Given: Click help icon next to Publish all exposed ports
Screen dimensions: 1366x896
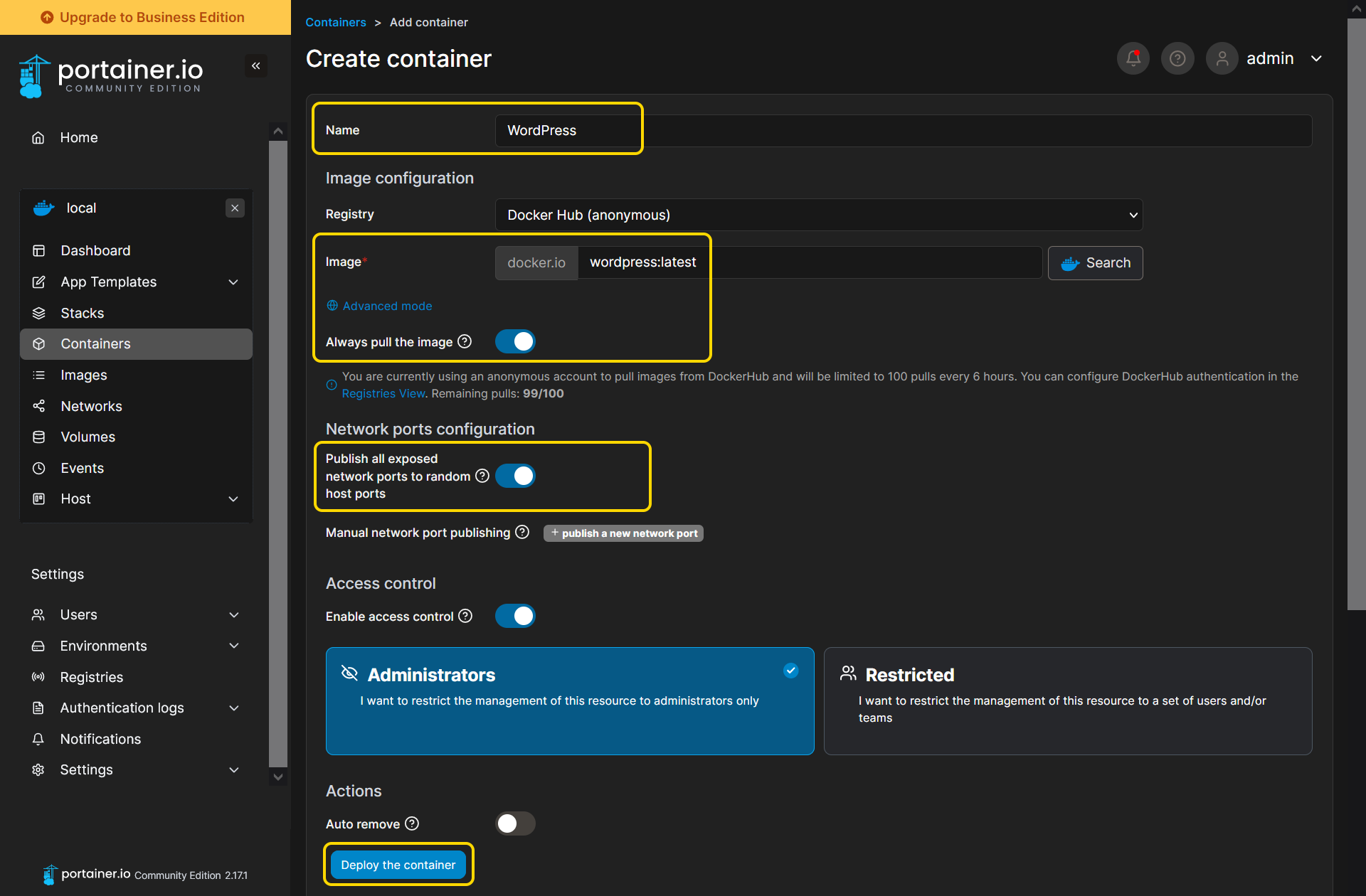Looking at the screenshot, I should [482, 476].
